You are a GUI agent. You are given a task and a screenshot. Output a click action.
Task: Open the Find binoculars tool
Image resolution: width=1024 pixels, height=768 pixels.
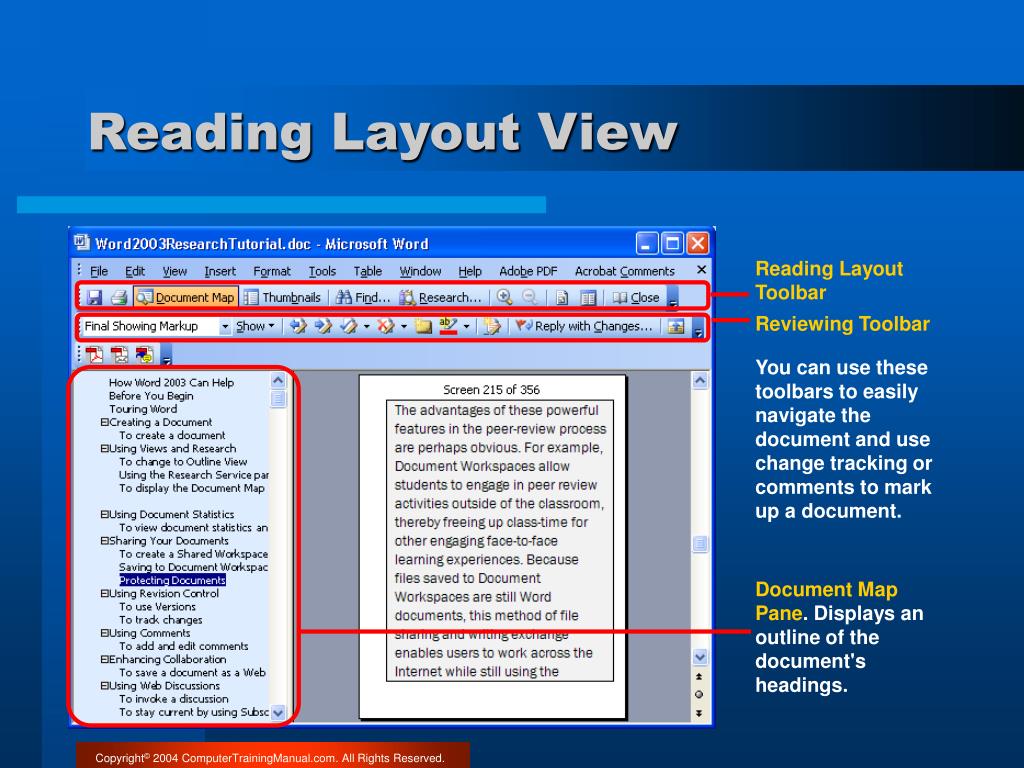click(362, 298)
